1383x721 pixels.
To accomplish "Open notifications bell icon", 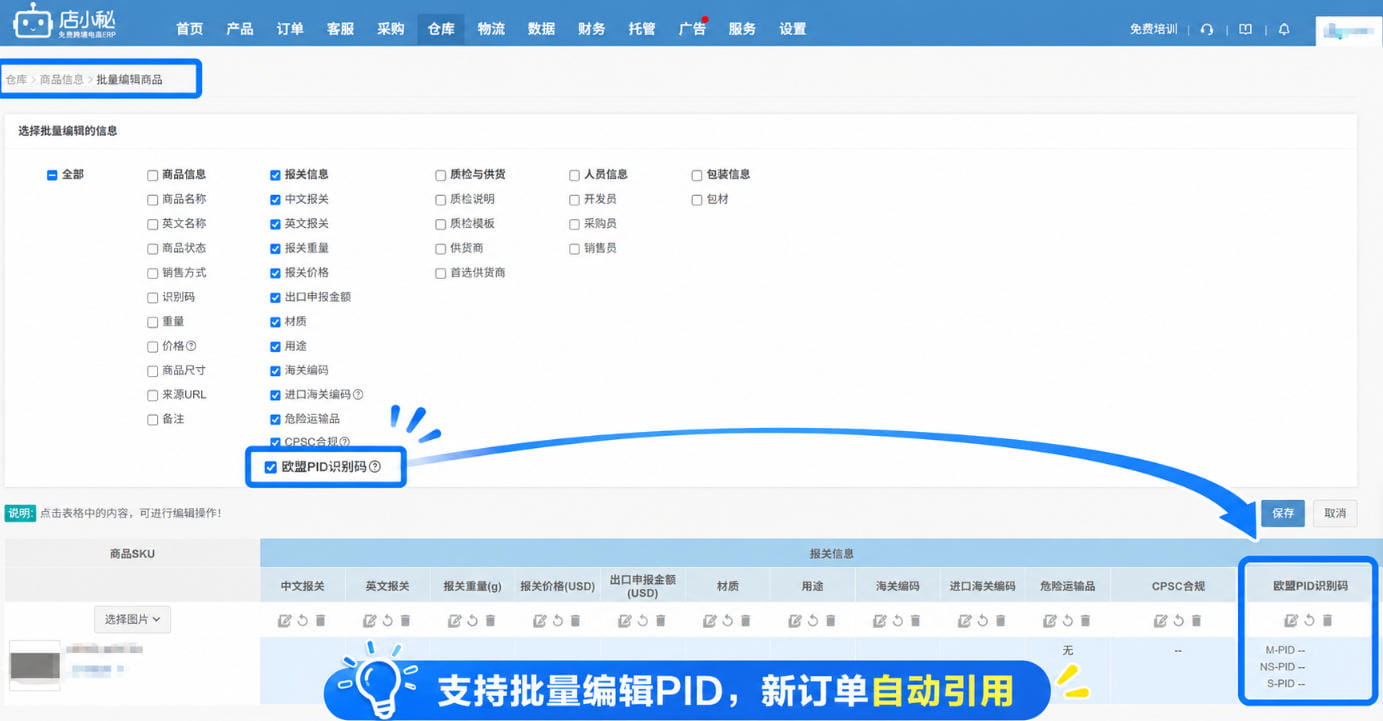I will (1284, 29).
